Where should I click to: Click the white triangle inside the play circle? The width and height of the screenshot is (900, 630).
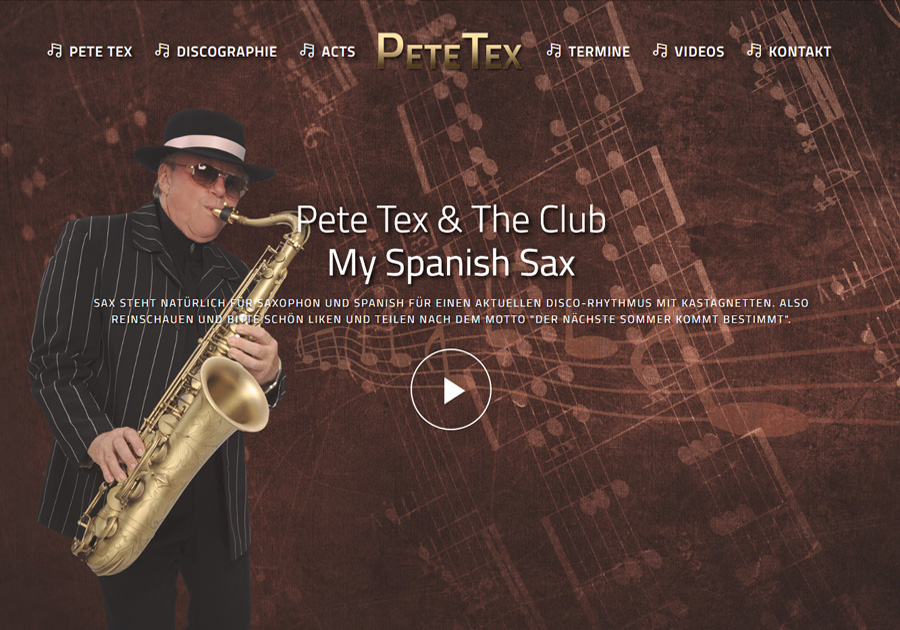tap(453, 391)
